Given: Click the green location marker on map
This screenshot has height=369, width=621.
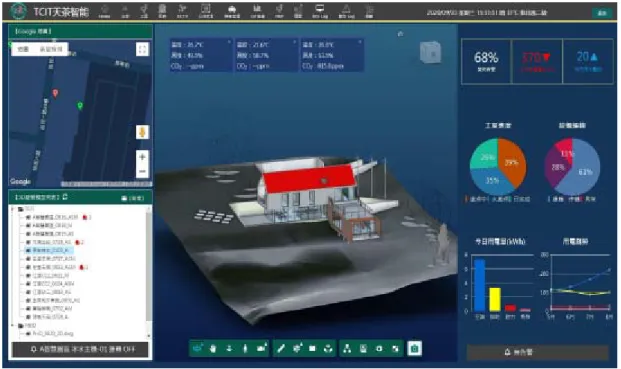Looking at the screenshot, I should click(80, 106).
